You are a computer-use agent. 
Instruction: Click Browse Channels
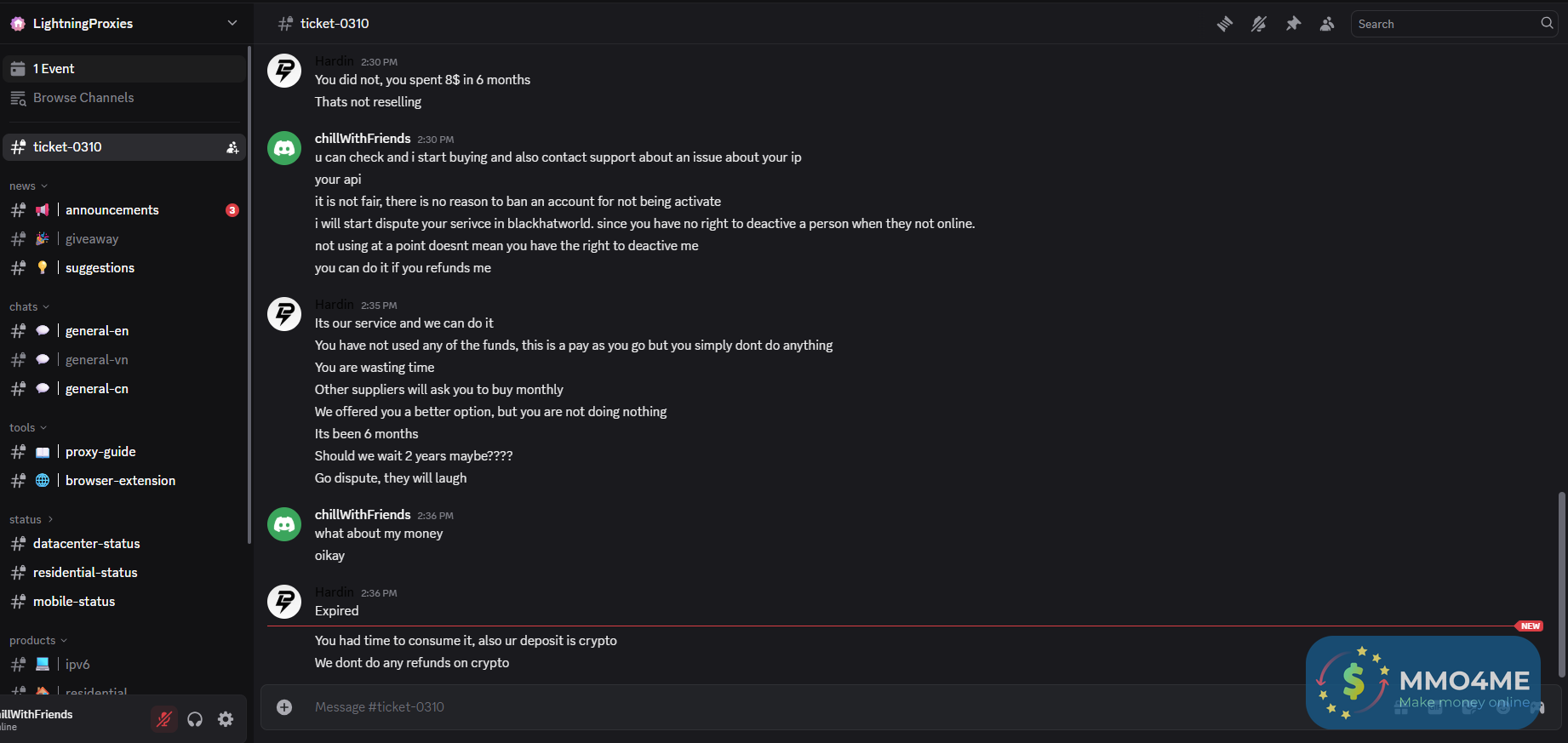coord(83,98)
